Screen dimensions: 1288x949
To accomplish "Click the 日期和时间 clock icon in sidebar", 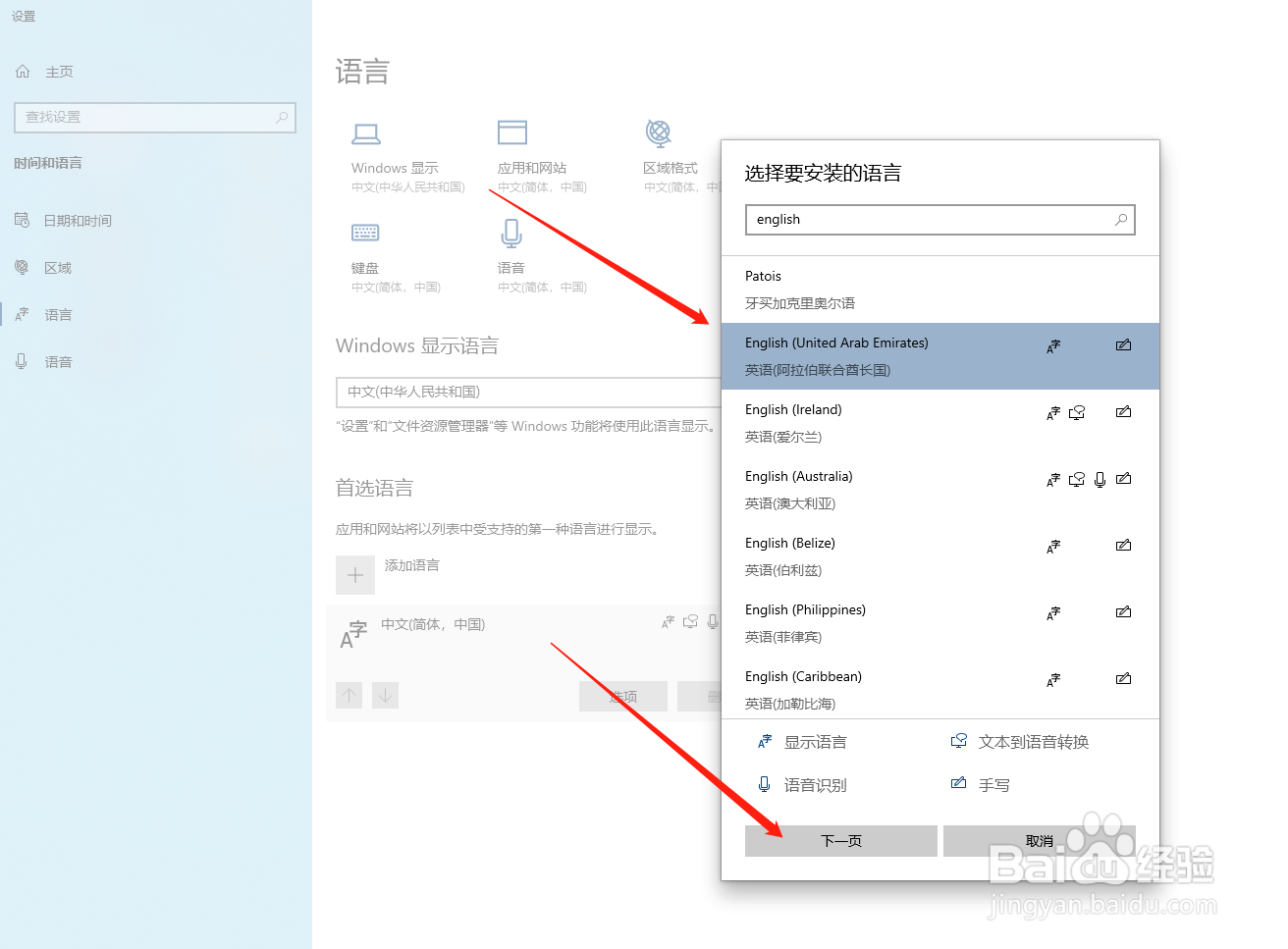I will 22,220.
